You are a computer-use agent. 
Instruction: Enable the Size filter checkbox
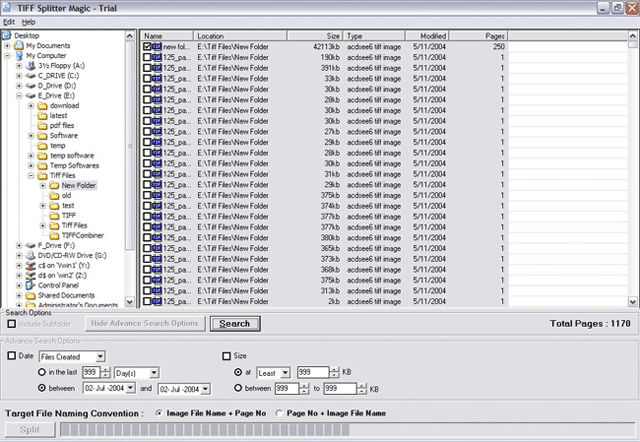point(225,356)
